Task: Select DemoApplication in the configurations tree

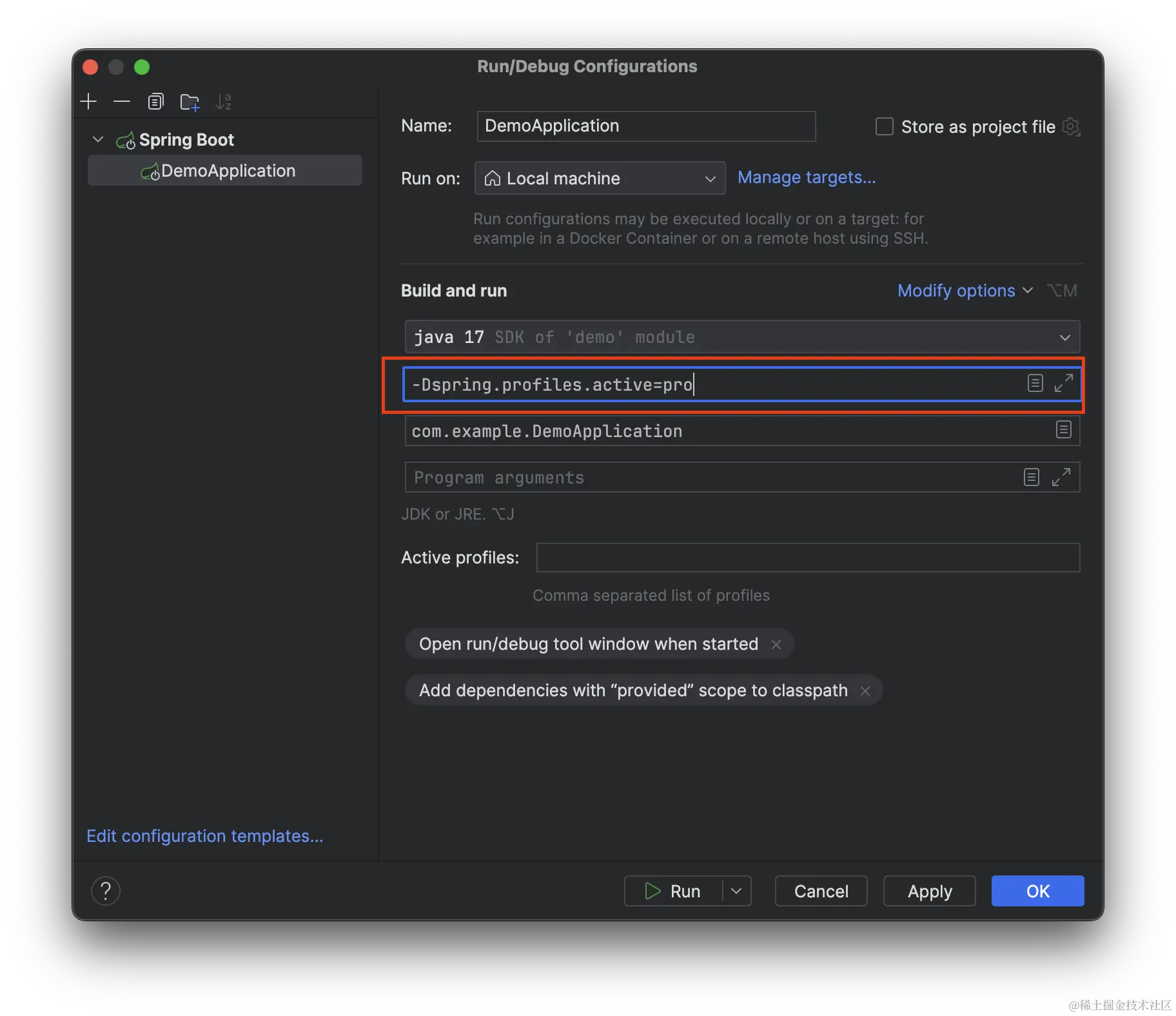Action: pos(225,171)
